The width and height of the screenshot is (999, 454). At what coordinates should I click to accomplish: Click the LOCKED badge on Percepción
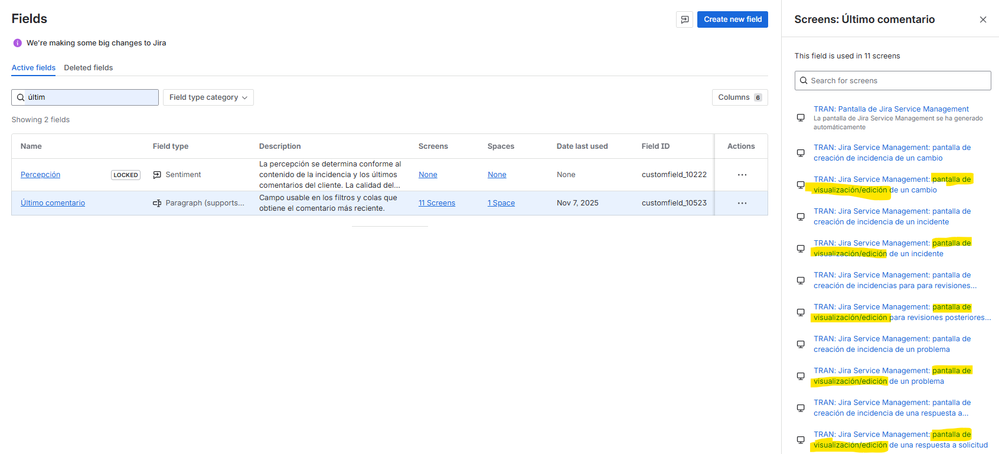(126, 174)
